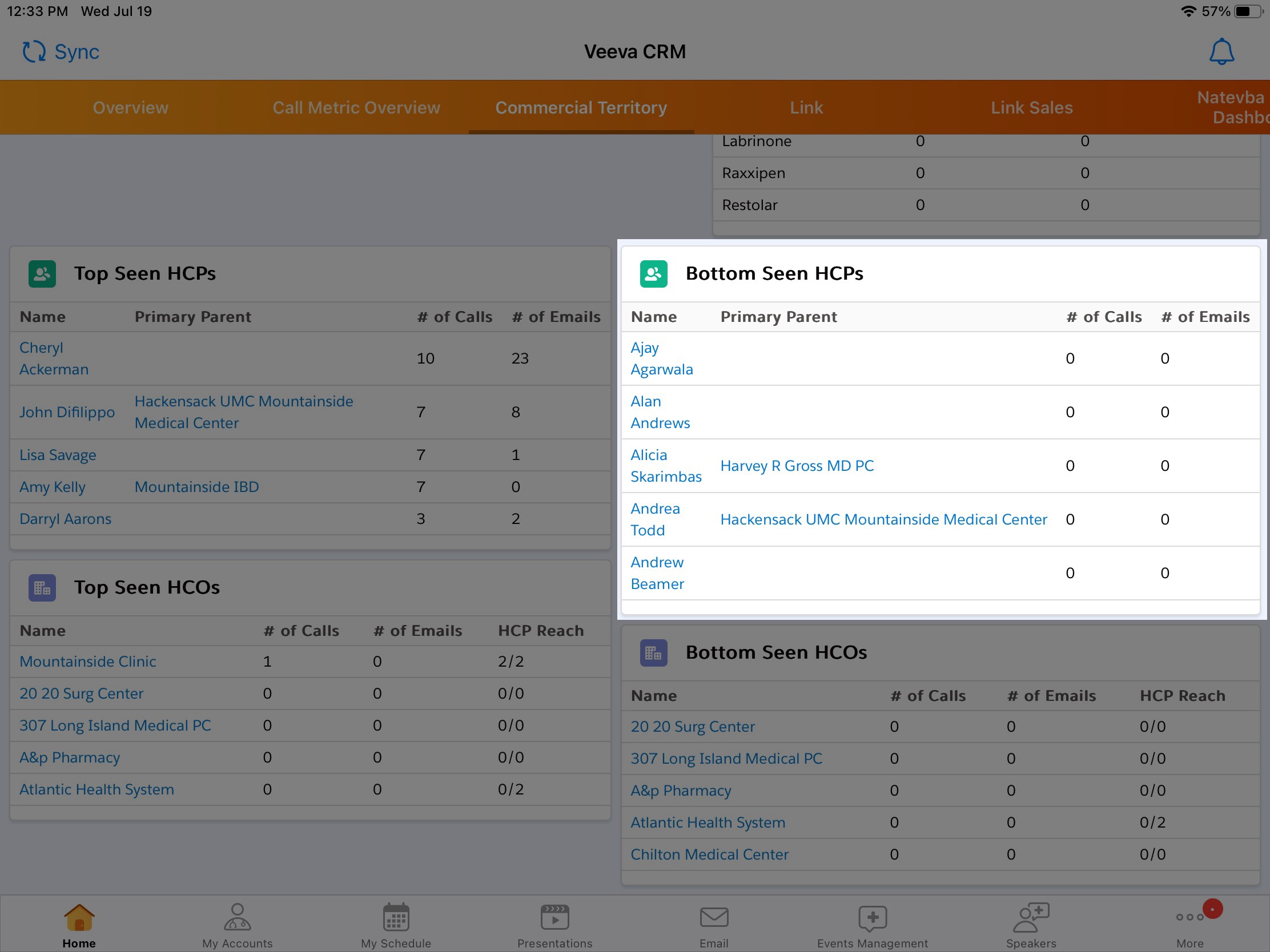Open Andrea Todd's record

point(655,519)
